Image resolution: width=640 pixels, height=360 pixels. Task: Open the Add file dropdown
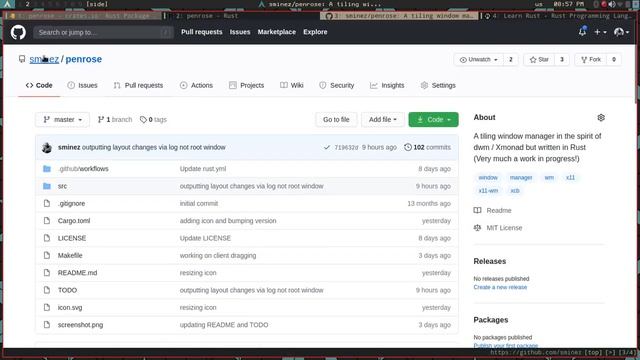(382, 120)
